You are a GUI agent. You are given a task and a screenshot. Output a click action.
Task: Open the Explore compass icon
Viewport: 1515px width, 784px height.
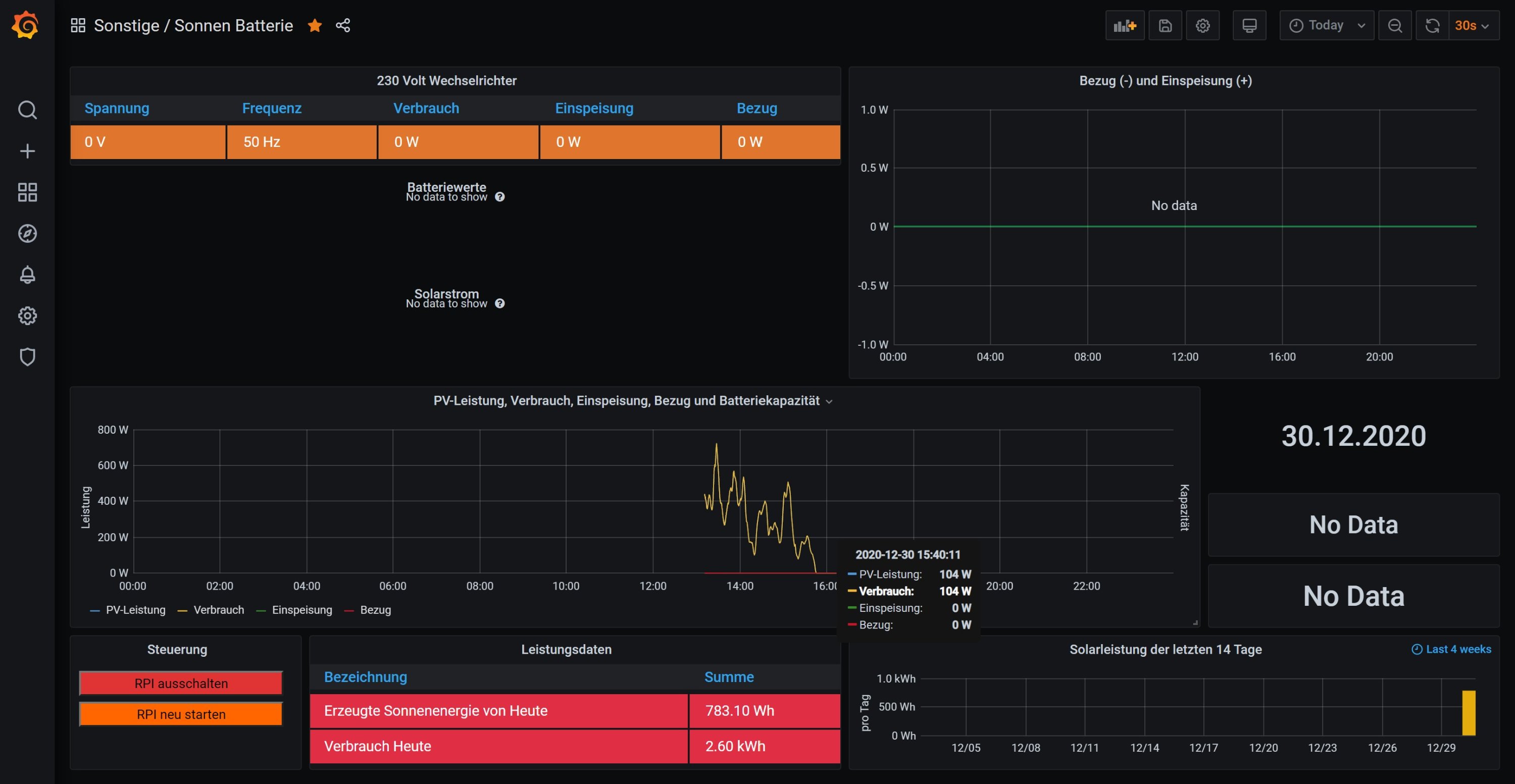[x=27, y=233]
